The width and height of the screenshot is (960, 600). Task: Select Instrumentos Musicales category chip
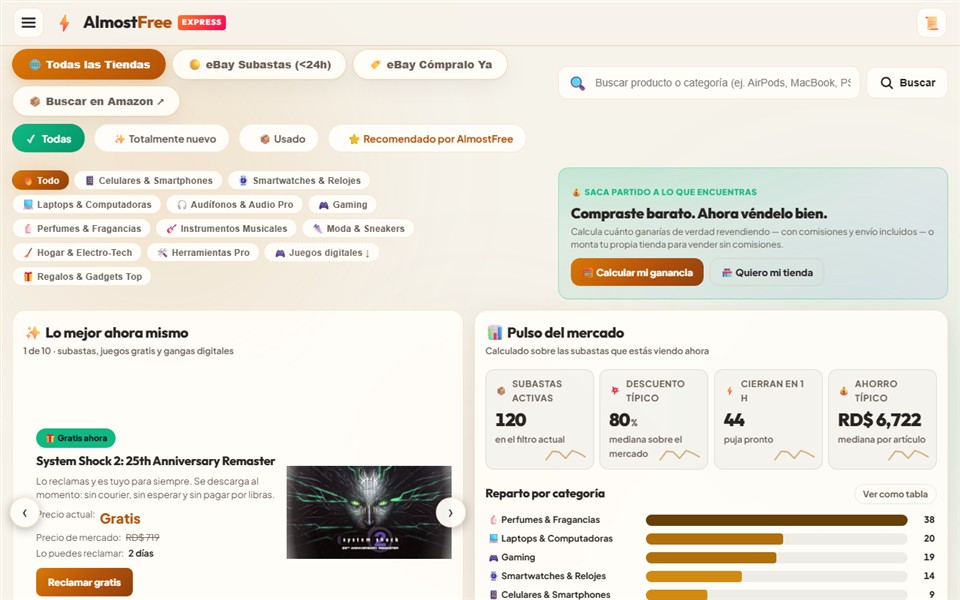pyautogui.click(x=226, y=228)
